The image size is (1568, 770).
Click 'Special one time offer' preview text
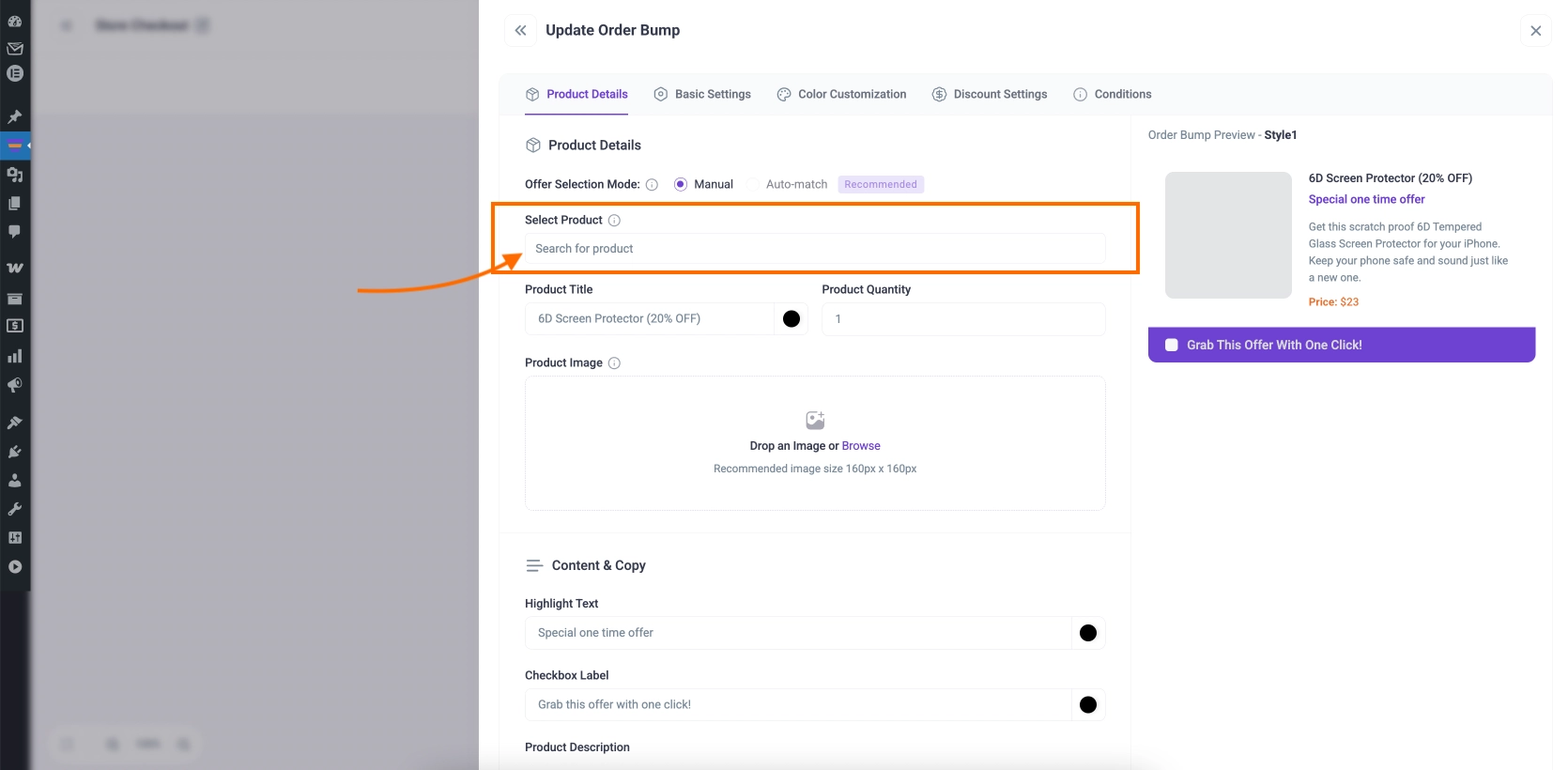pyautogui.click(x=1366, y=199)
